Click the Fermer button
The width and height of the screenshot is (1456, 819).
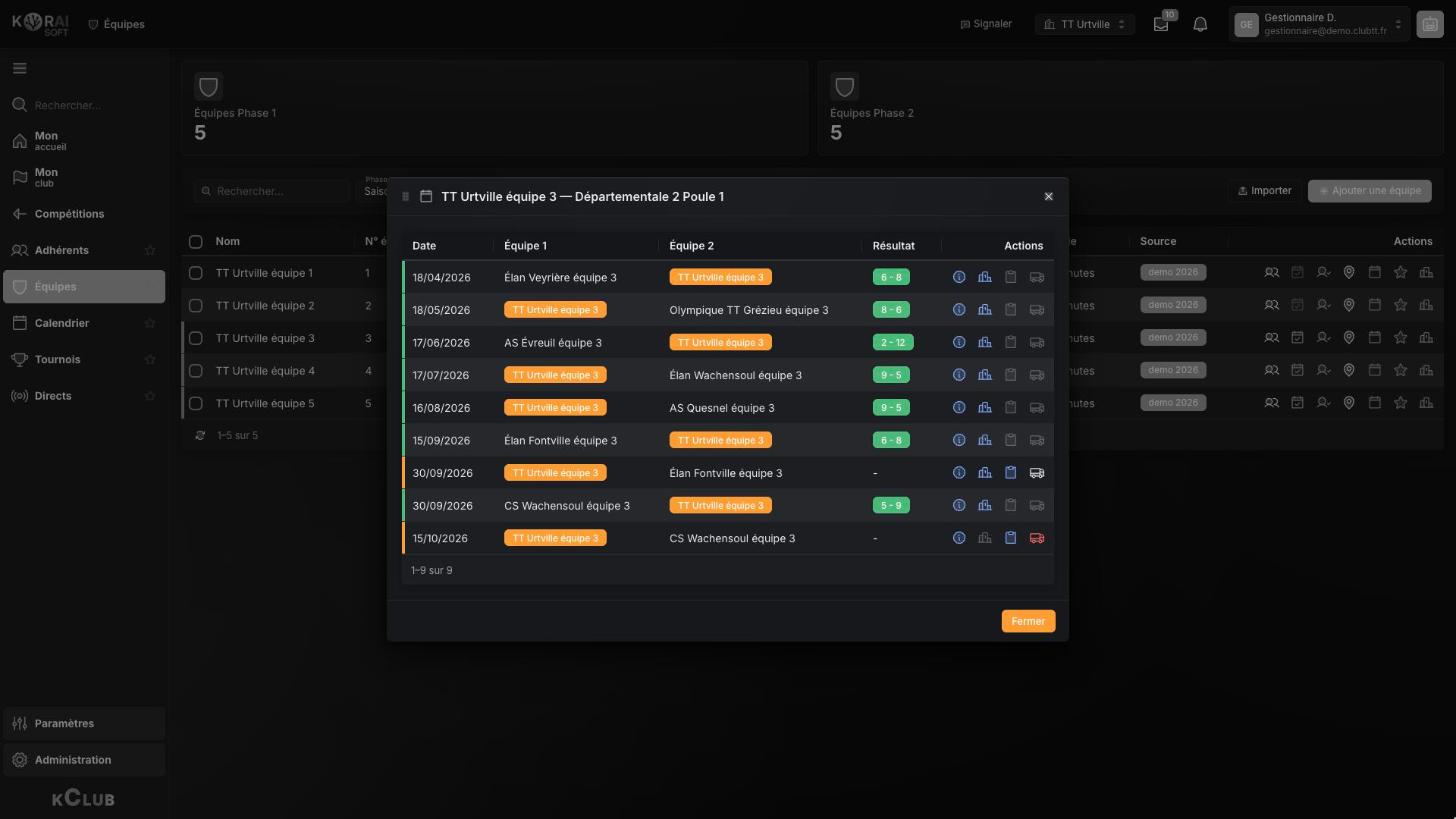point(1028,622)
